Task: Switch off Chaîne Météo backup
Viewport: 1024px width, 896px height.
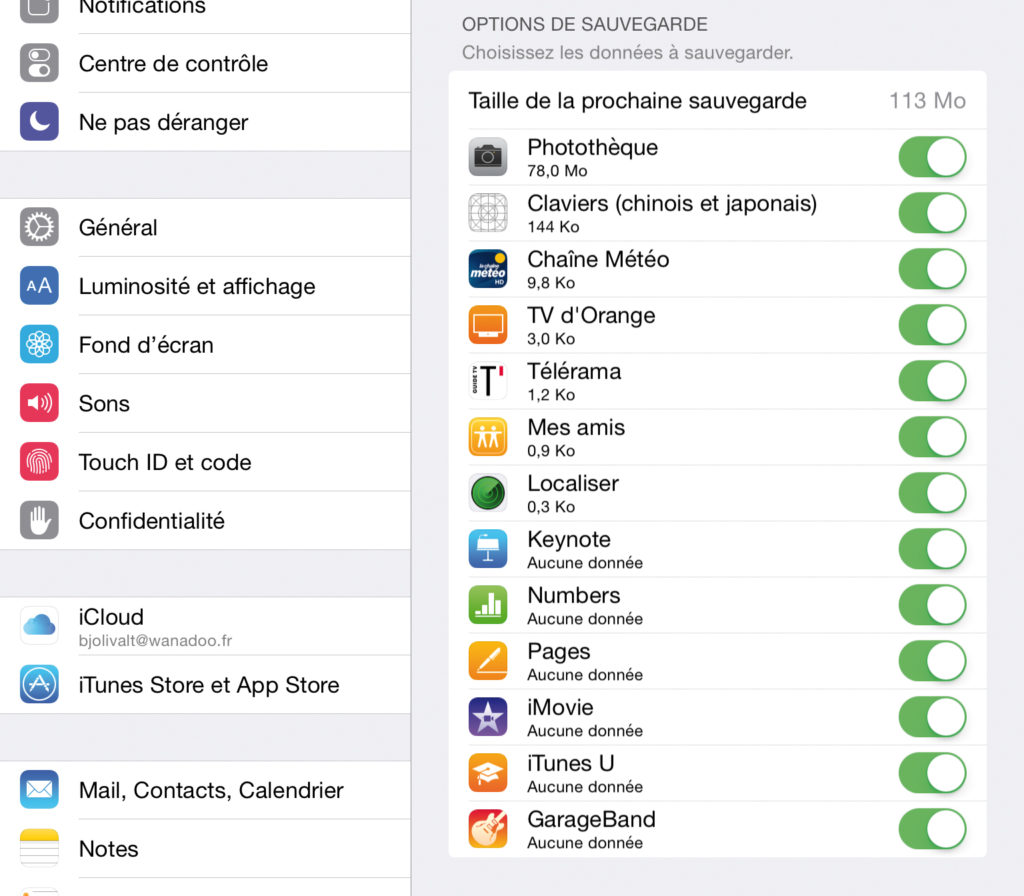Action: tap(932, 269)
